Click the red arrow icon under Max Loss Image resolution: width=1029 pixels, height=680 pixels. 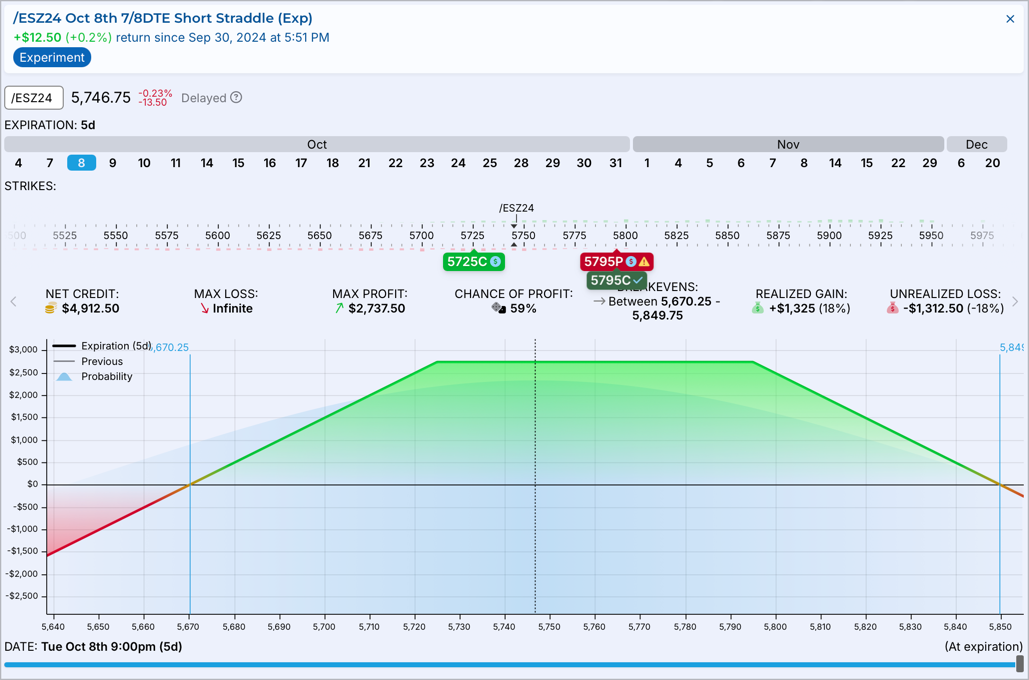(x=204, y=309)
